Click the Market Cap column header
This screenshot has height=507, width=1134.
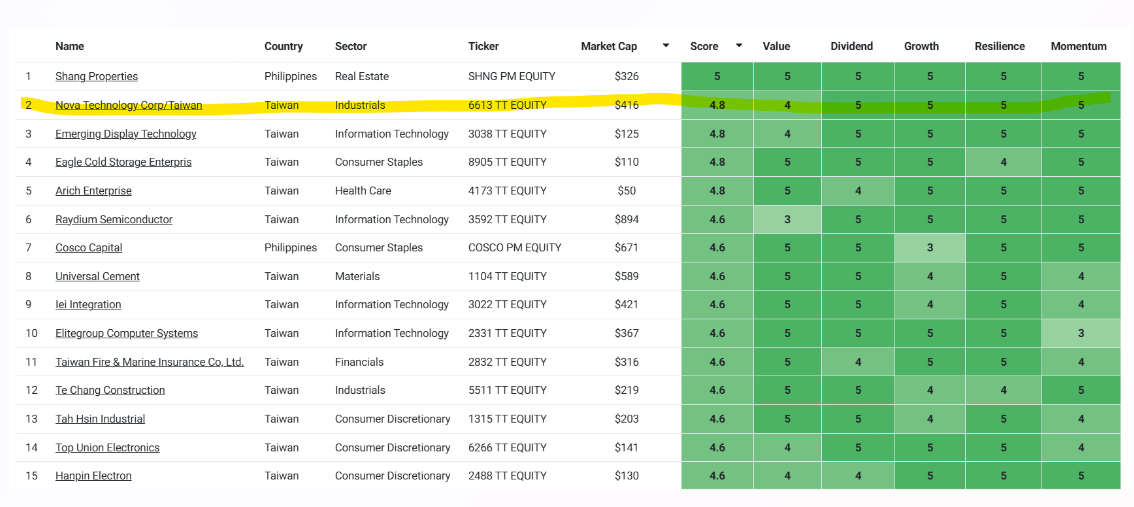pyautogui.click(x=609, y=46)
